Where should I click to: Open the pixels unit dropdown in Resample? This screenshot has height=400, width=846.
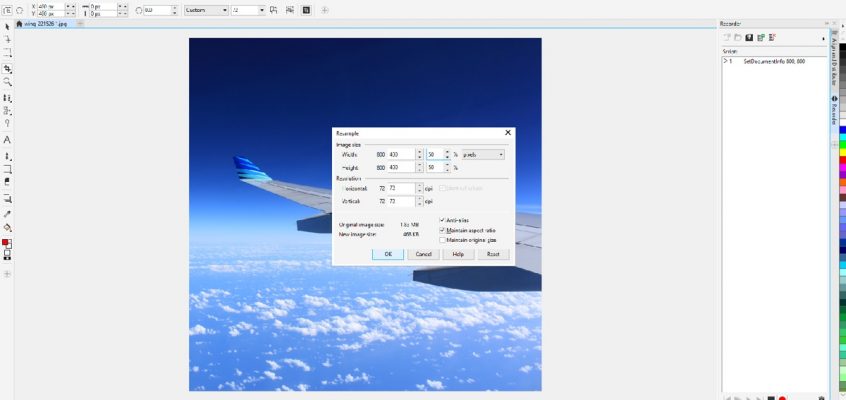483,154
